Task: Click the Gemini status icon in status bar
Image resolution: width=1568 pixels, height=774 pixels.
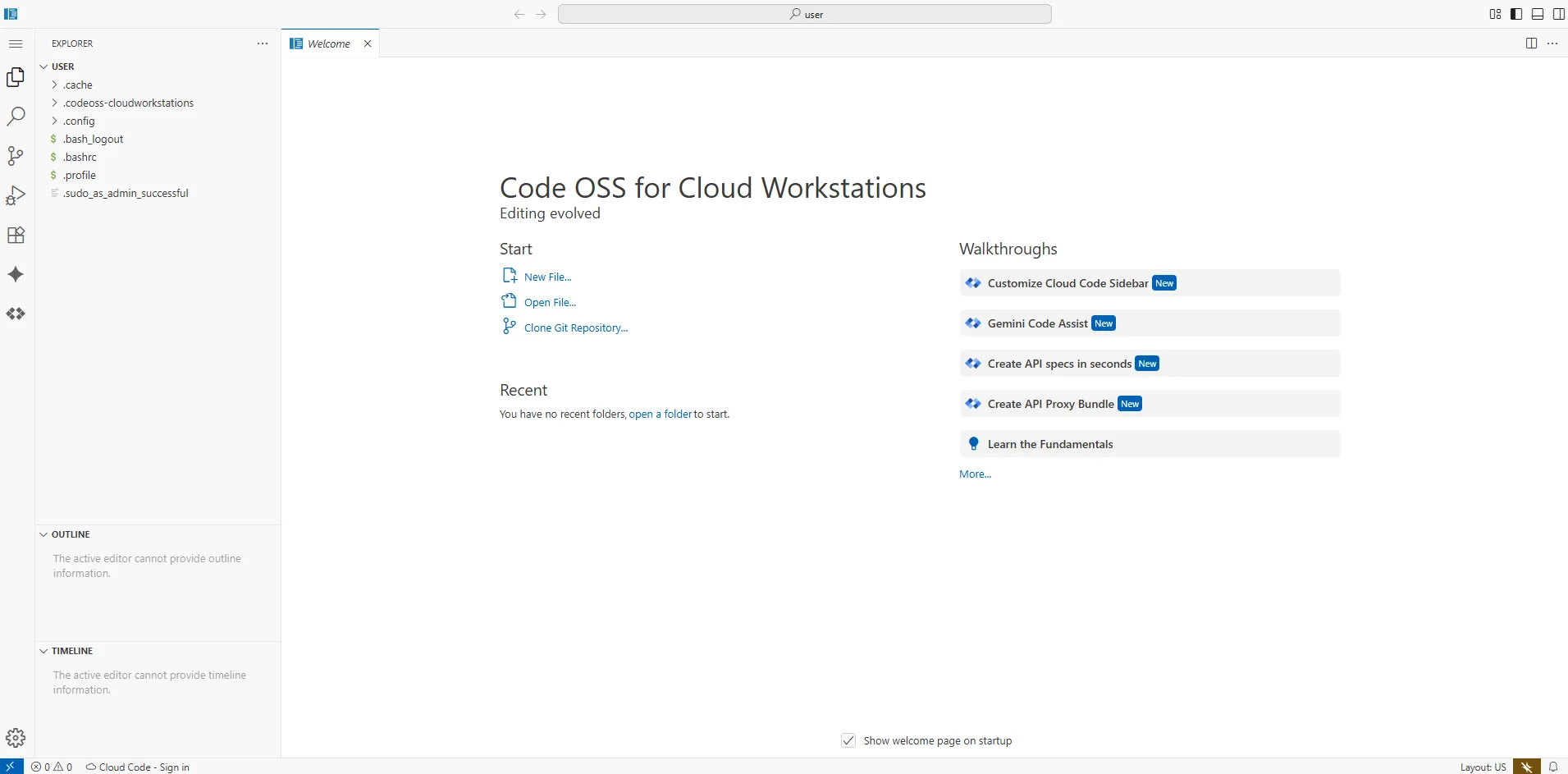Action: tap(1527, 767)
